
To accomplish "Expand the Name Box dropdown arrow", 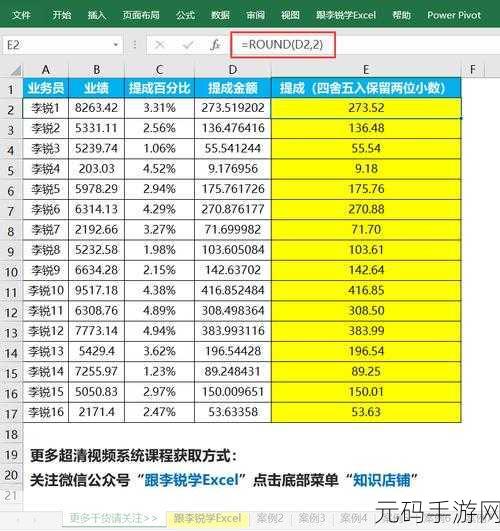I will 116,45.
